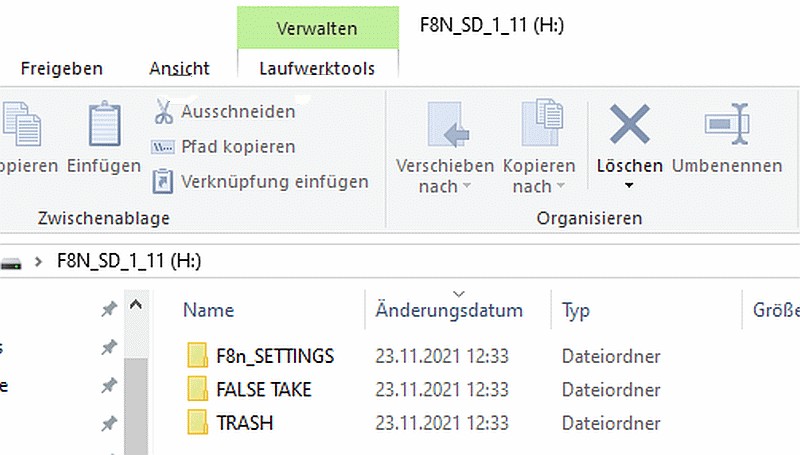Click the Verschieben nach icon

click(x=445, y=126)
